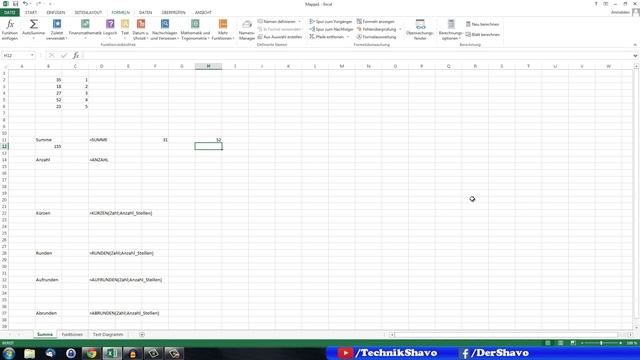This screenshot has height=360, width=640.
Task: Click the zoom slider handle
Action: tap(601, 343)
